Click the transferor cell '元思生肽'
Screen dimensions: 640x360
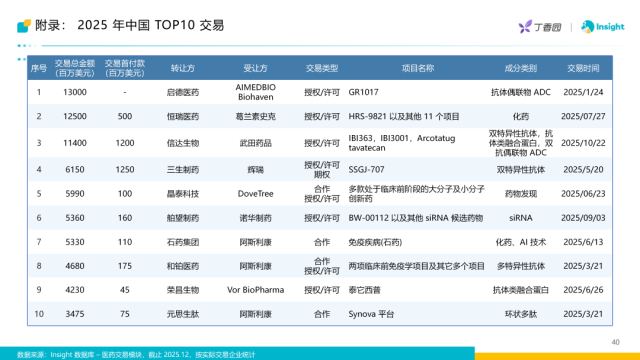182,314
